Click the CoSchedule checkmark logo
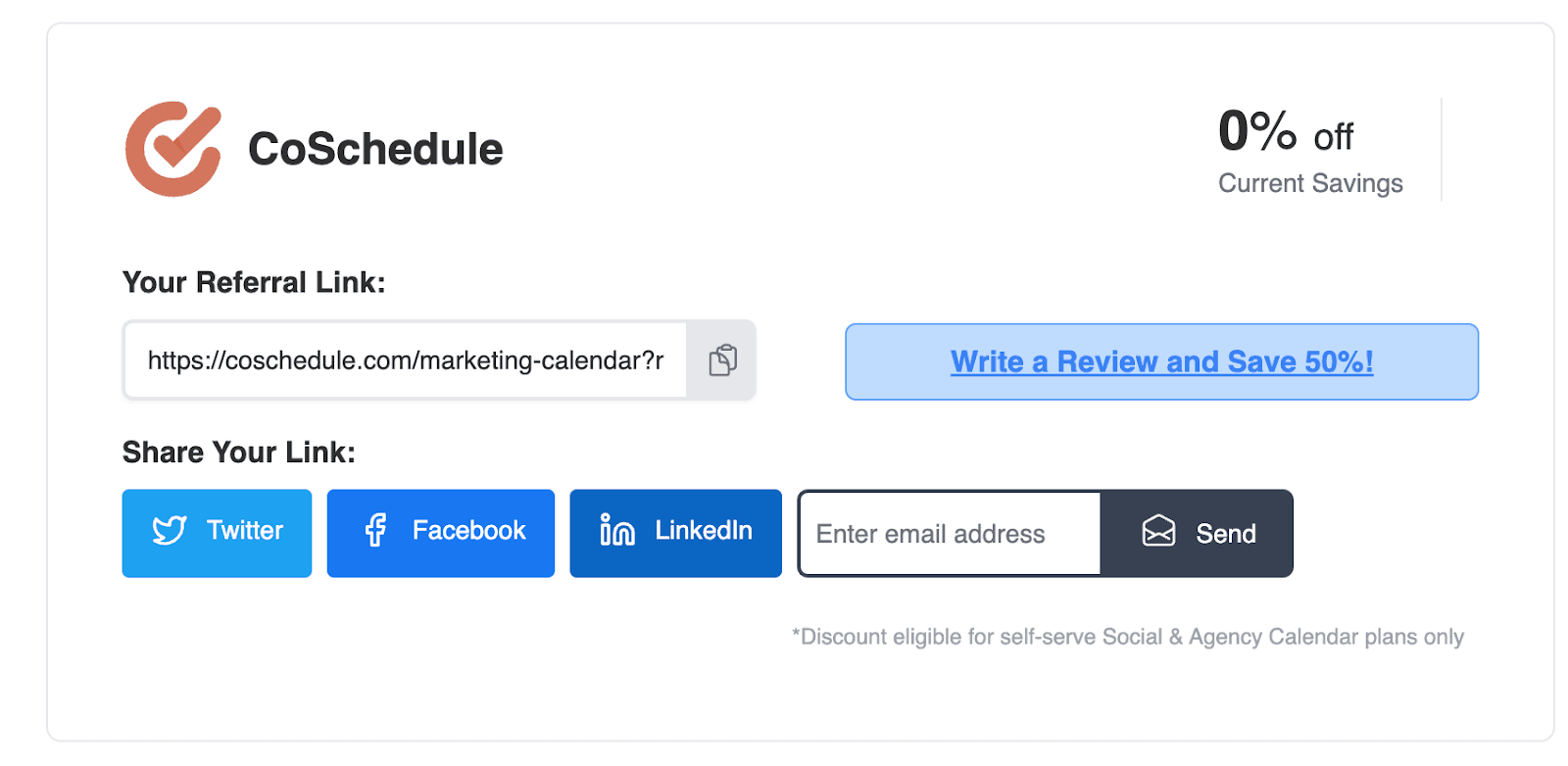Viewport: 1568px width, 766px height. tap(172, 149)
